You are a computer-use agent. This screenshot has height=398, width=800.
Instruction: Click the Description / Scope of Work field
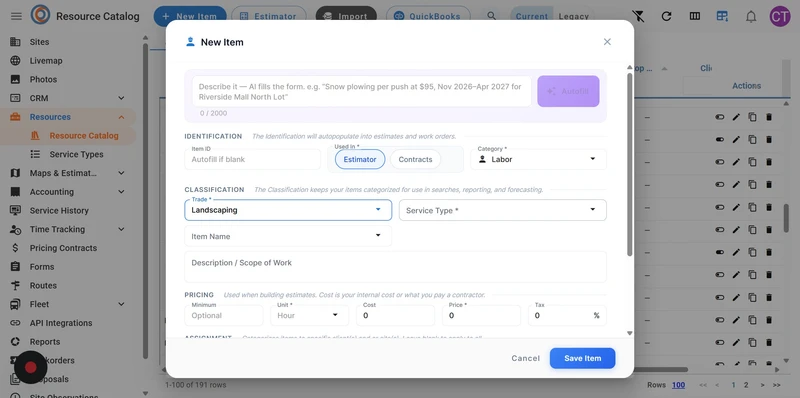click(x=395, y=267)
